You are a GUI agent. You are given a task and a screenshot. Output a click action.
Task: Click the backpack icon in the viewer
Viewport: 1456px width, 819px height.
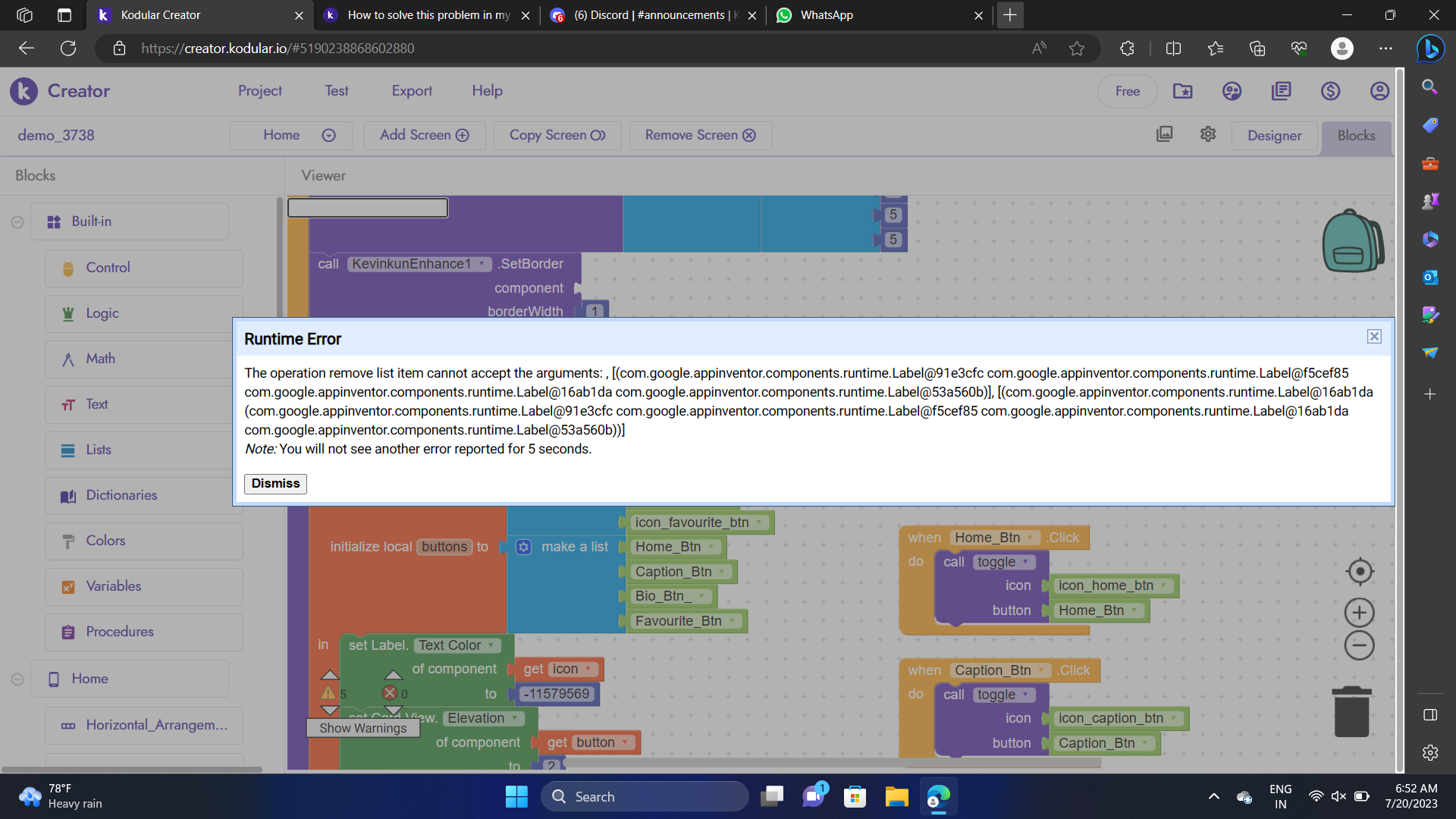coord(1353,241)
